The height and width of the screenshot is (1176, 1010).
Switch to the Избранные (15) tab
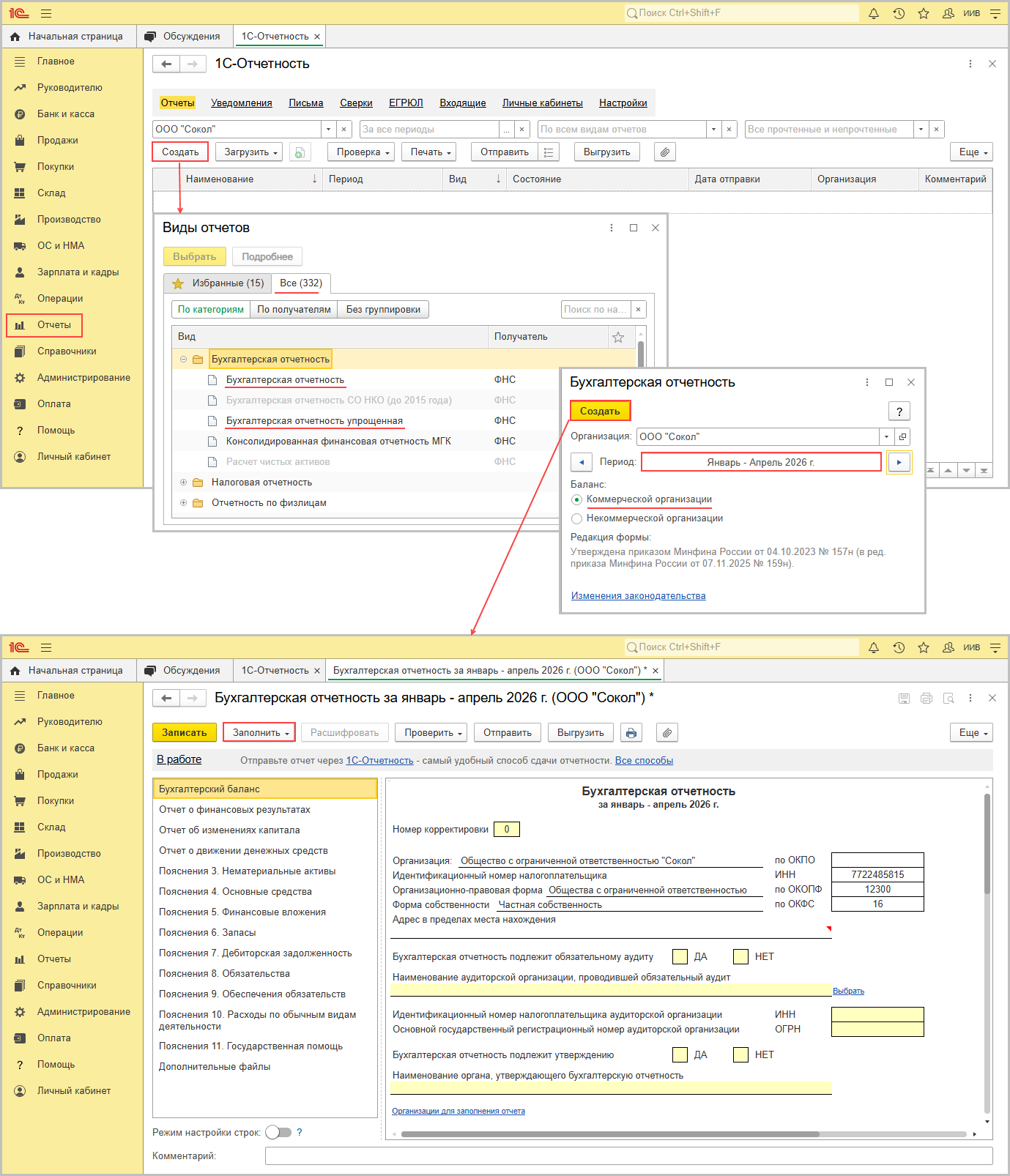pos(218,283)
